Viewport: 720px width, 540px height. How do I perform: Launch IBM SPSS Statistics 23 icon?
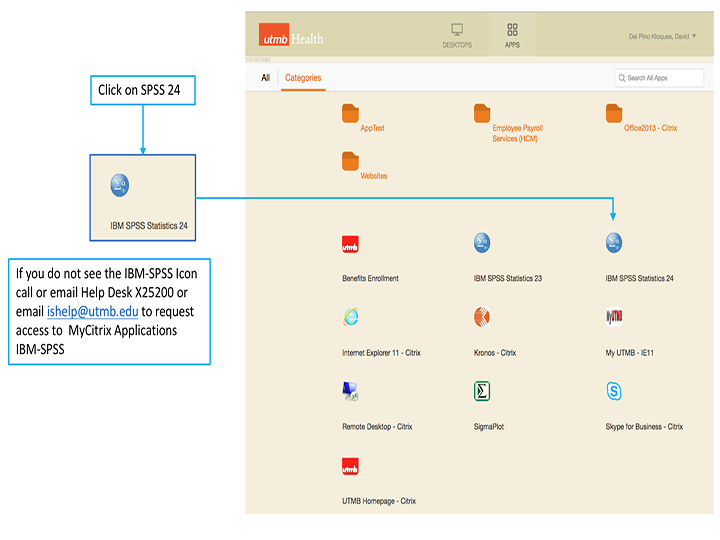click(482, 243)
